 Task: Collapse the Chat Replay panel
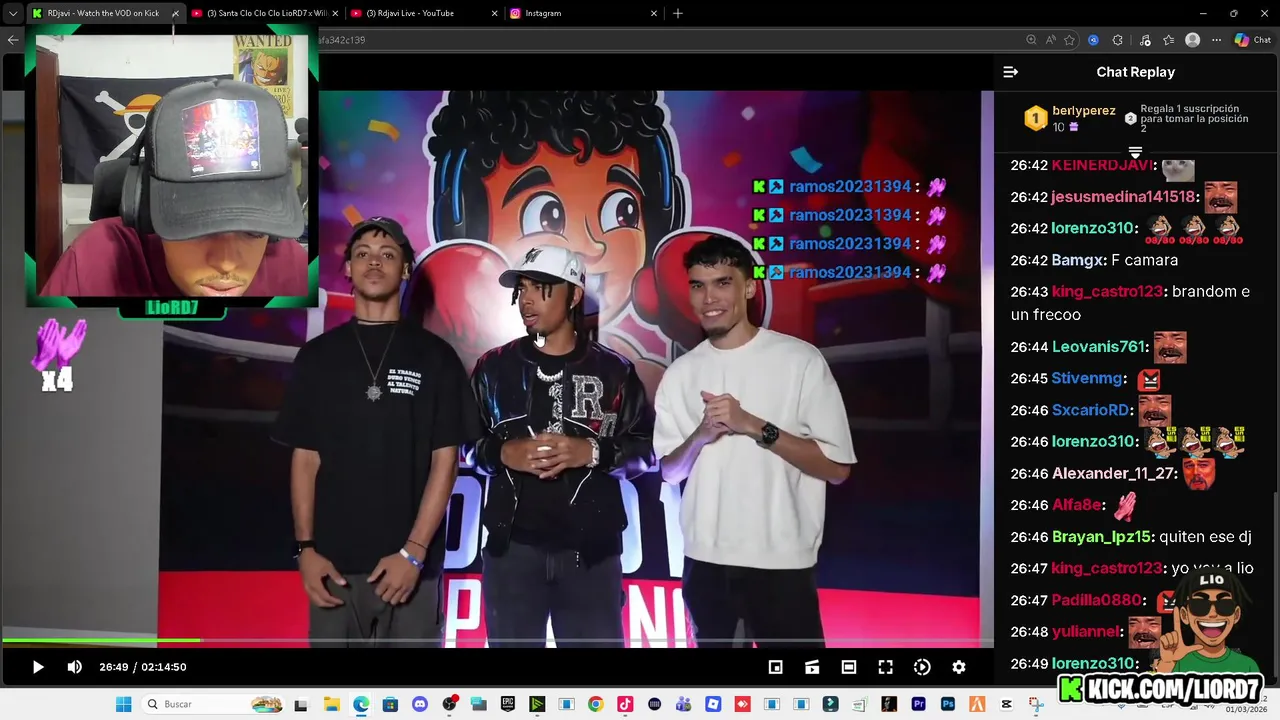[1010, 72]
